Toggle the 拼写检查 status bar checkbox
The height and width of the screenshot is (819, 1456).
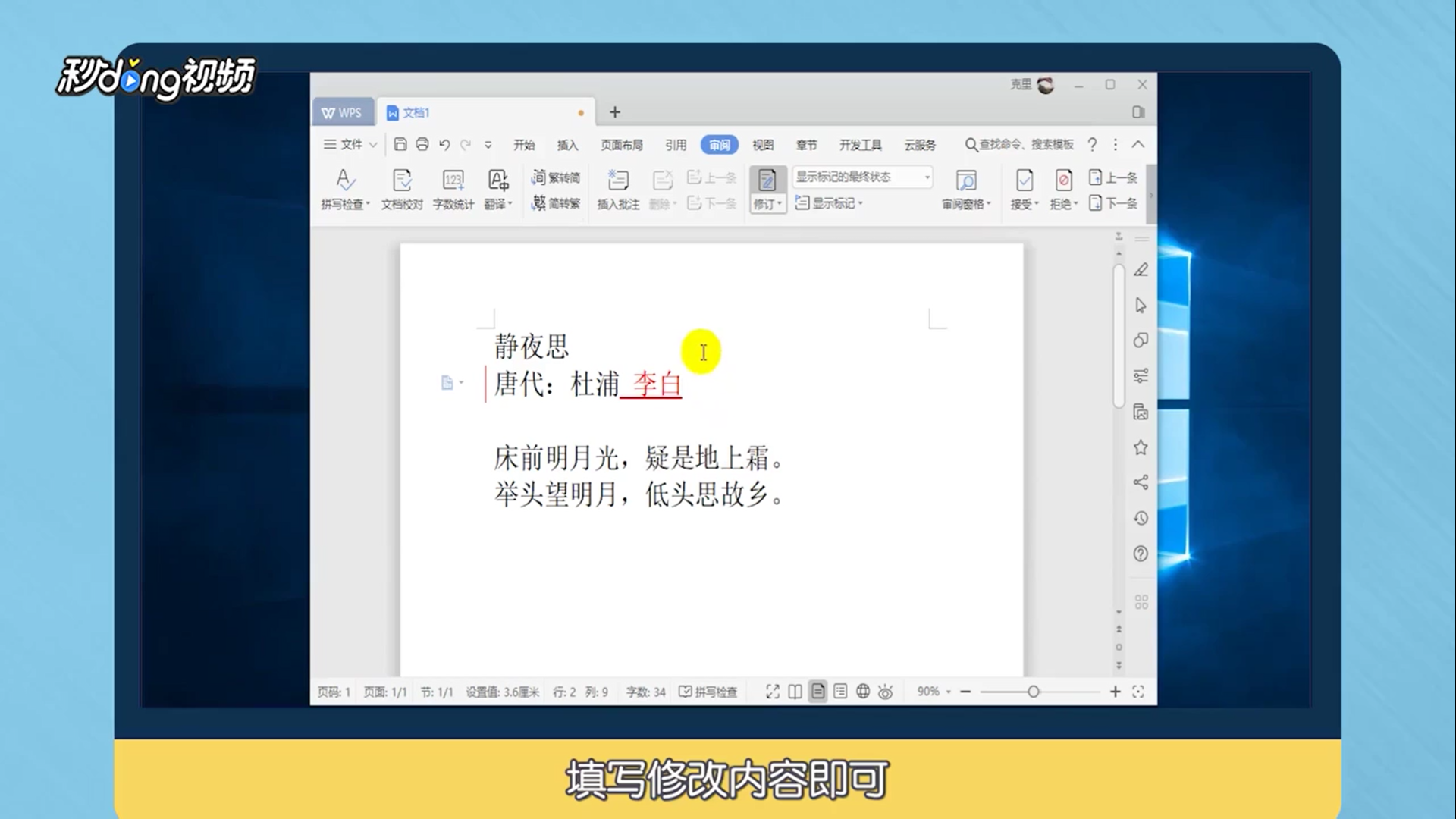tap(708, 692)
